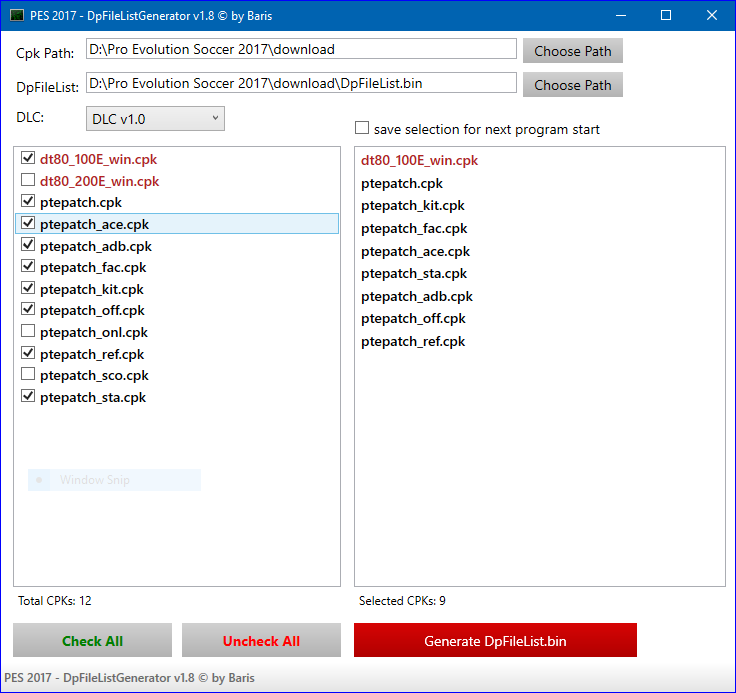Click the Cpk Path input field

click(301, 49)
